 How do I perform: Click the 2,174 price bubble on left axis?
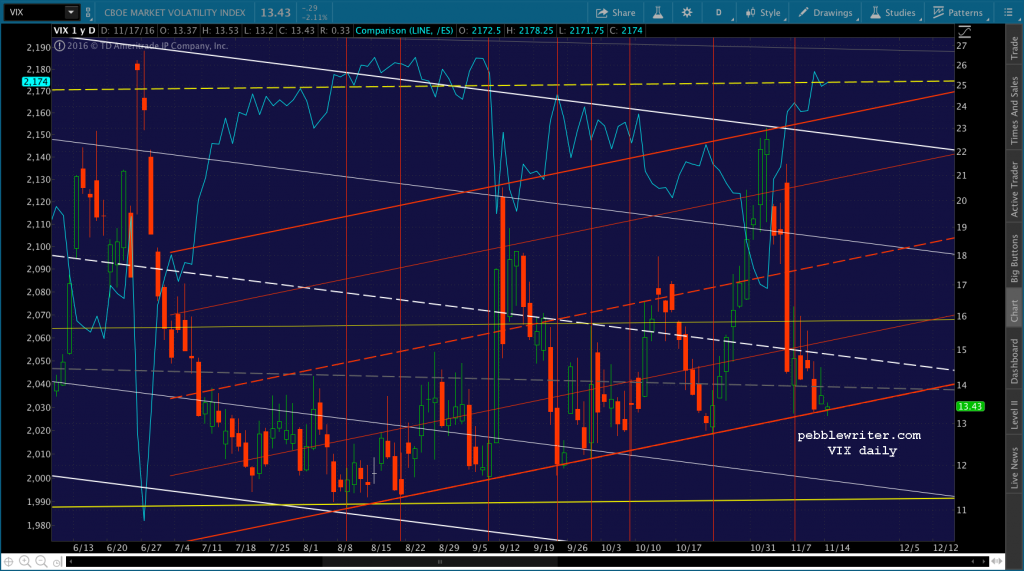(35, 82)
